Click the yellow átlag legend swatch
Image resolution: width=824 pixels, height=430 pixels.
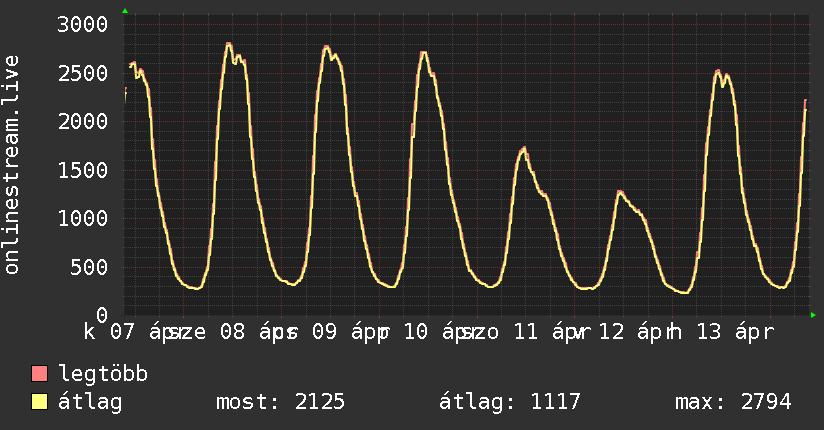[x=40, y=403]
